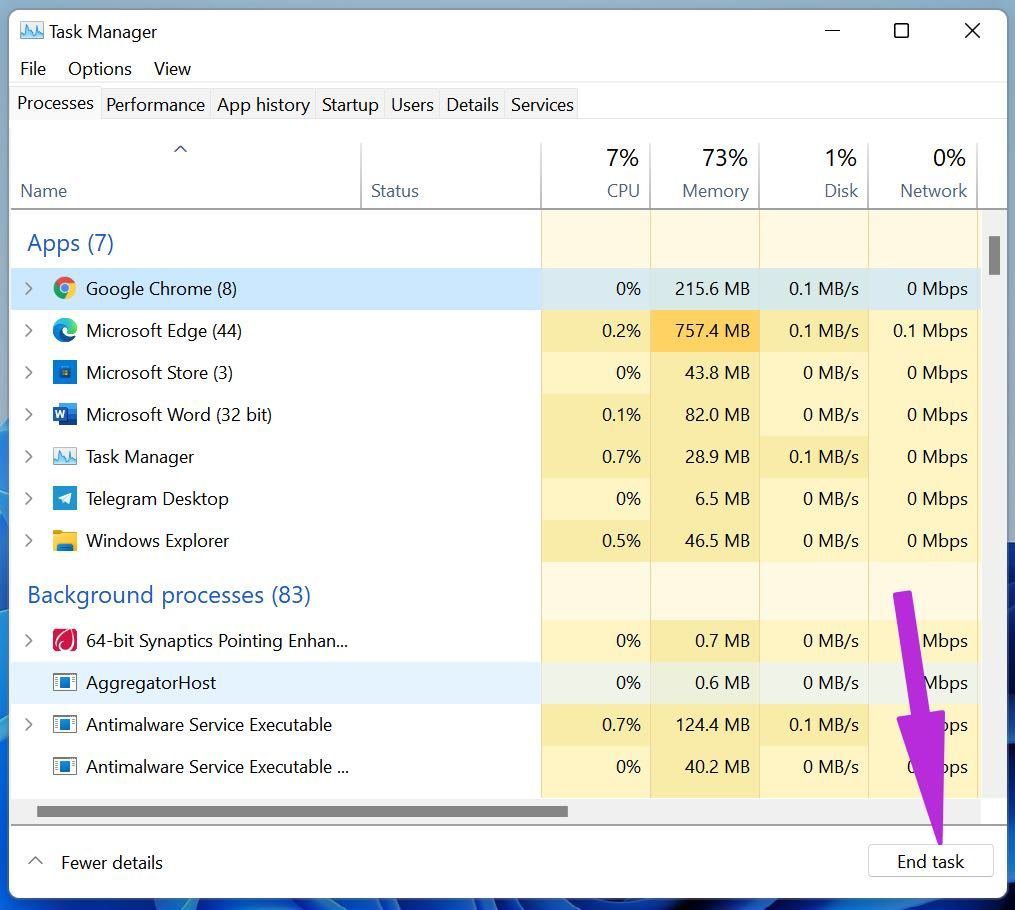The image size is (1015, 910).
Task: Click the vertical scrollbar thumb
Action: (994, 256)
